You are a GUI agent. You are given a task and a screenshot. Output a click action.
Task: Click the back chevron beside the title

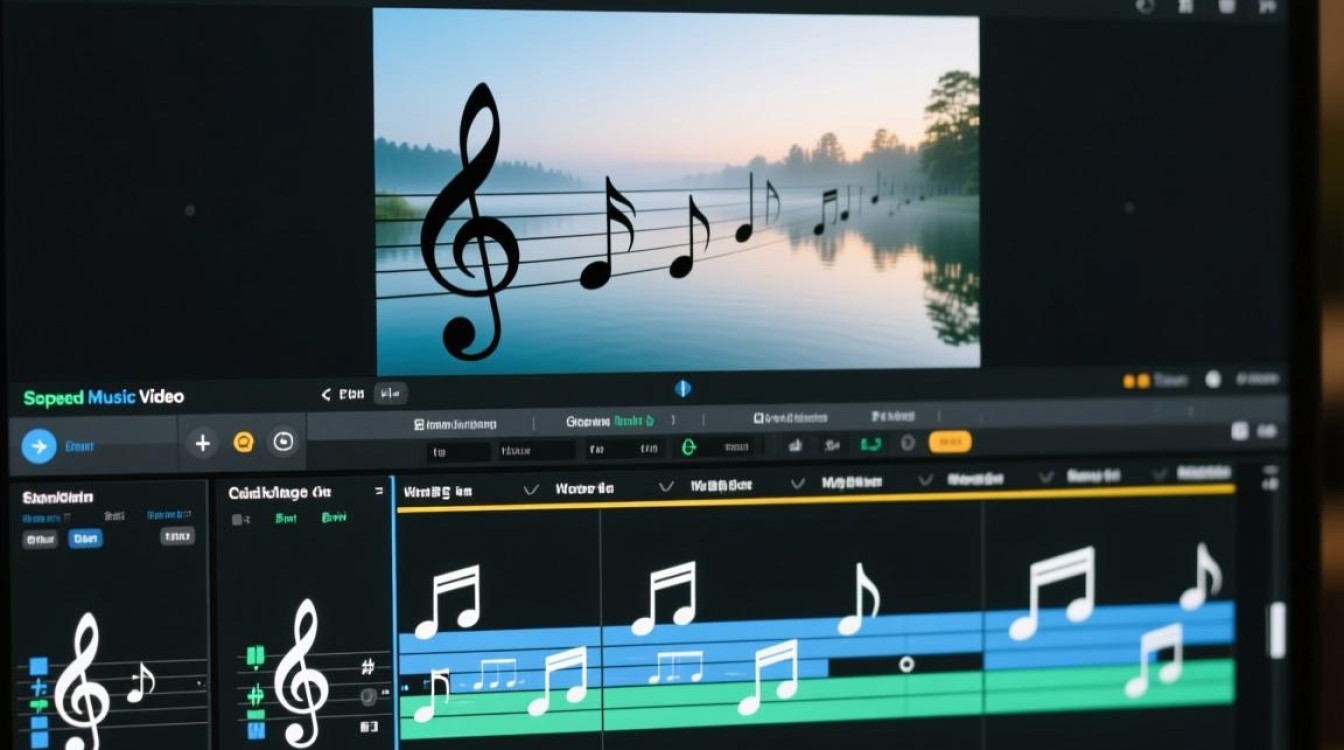[x=325, y=395]
